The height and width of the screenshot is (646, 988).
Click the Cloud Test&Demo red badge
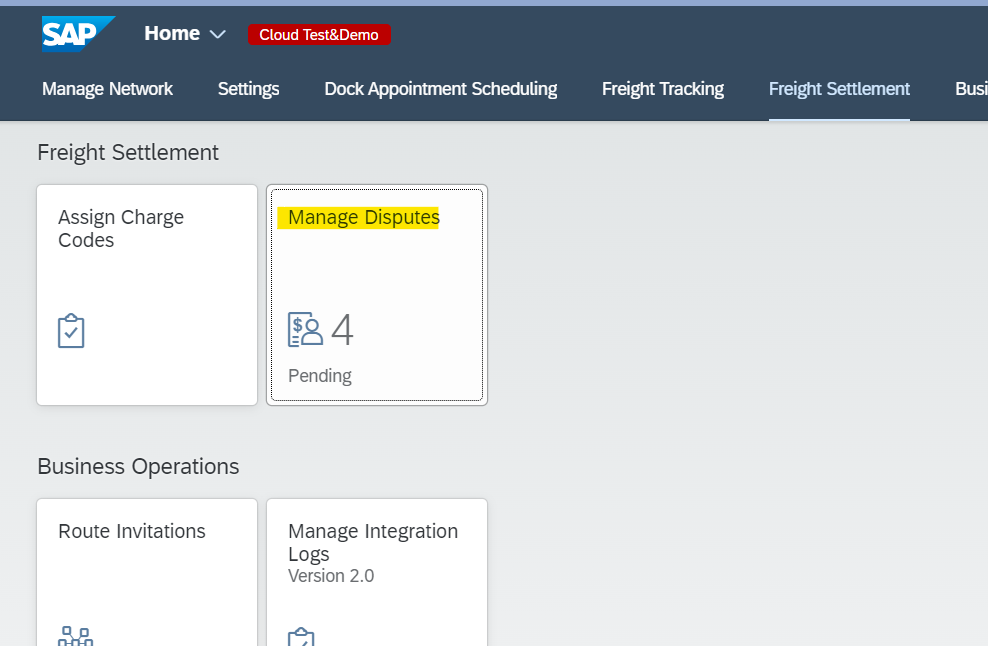coord(319,35)
